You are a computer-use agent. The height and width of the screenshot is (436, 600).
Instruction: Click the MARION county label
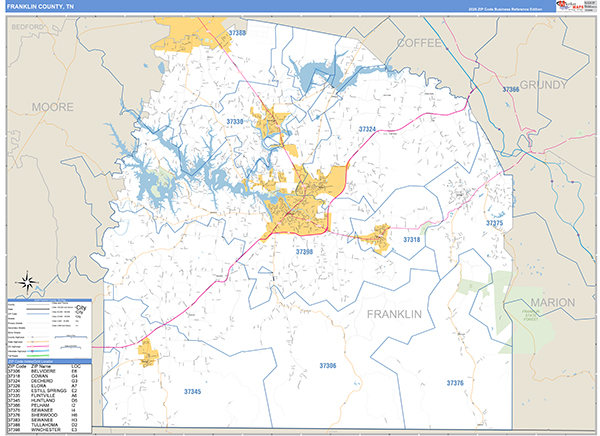[553, 303]
